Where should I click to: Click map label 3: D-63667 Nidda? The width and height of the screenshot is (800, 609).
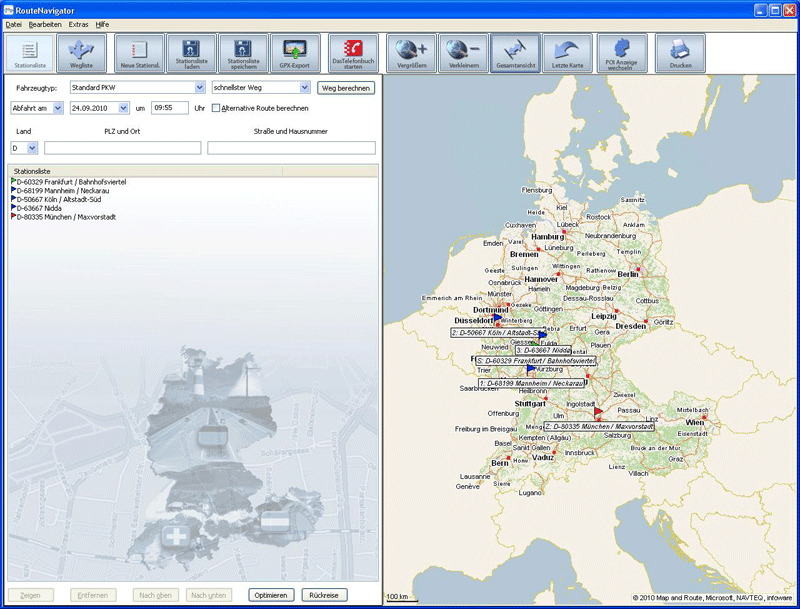coord(543,350)
